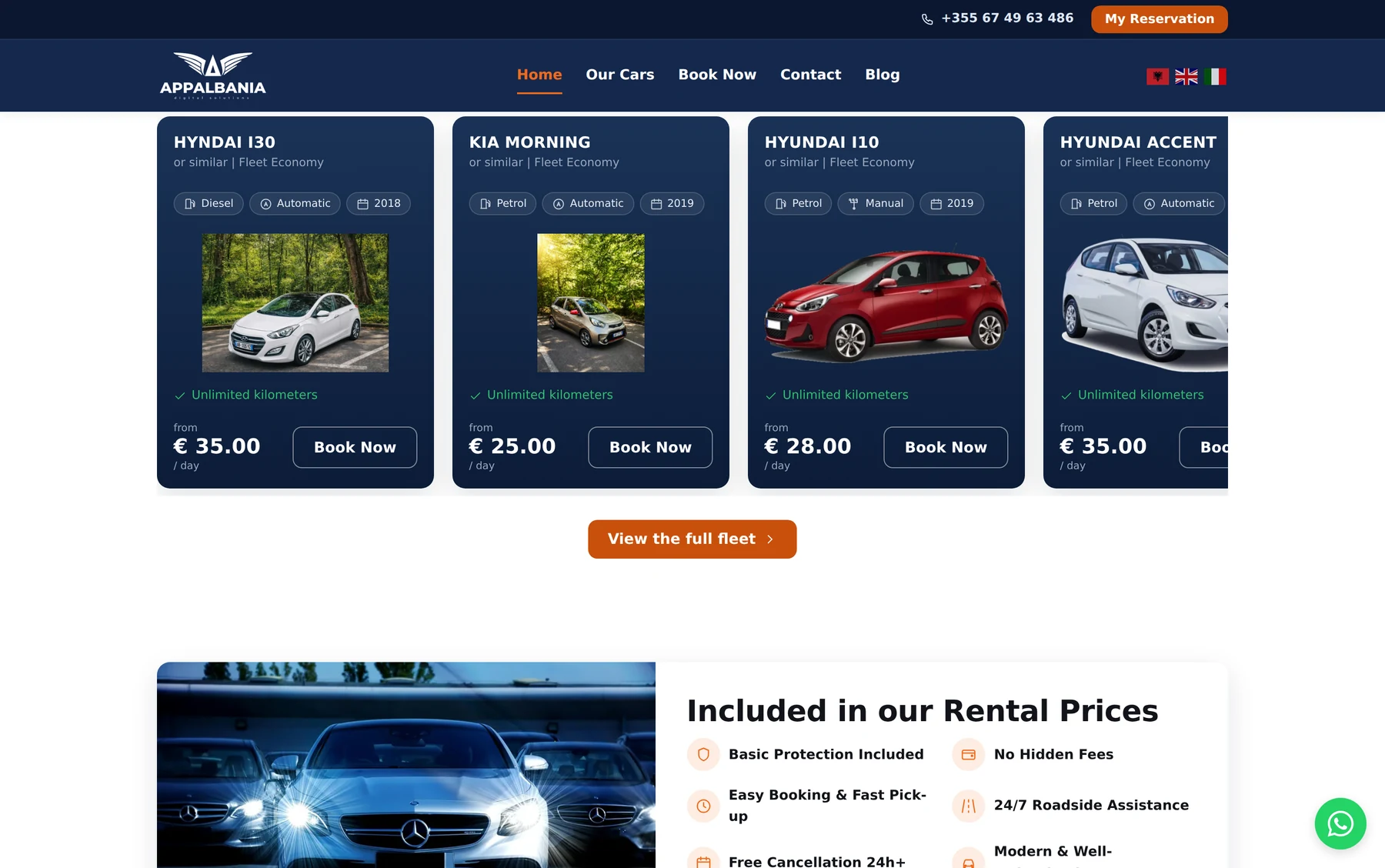Image resolution: width=1385 pixels, height=868 pixels.
Task: Switch language to Albanian flag
Action: 1157,76
